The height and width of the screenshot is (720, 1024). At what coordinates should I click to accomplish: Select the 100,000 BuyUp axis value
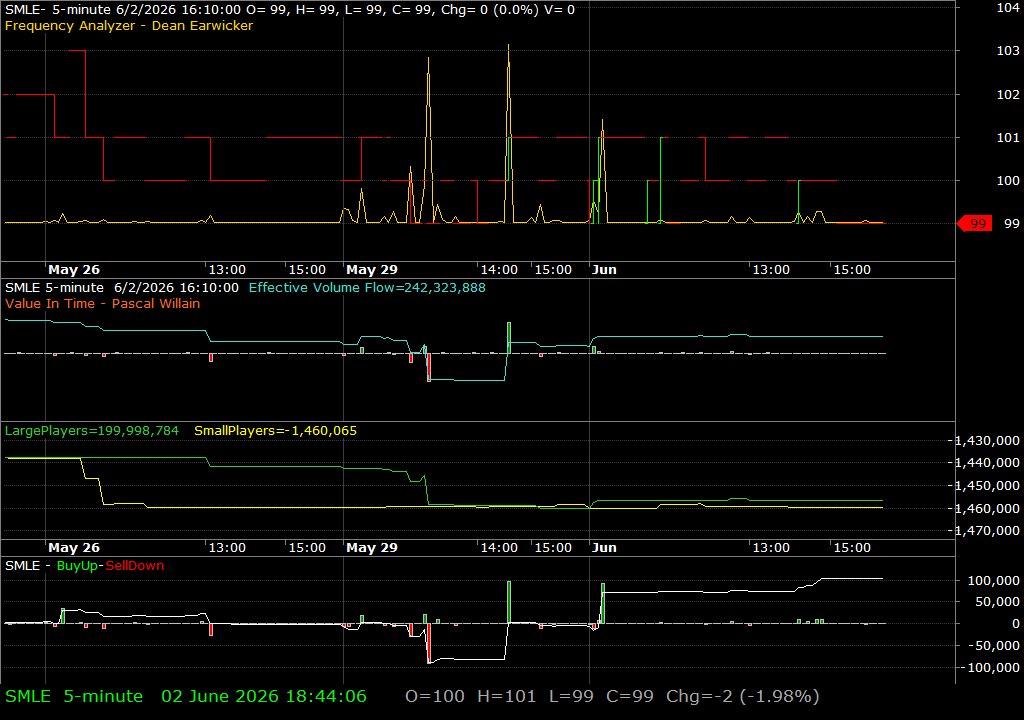993,580
